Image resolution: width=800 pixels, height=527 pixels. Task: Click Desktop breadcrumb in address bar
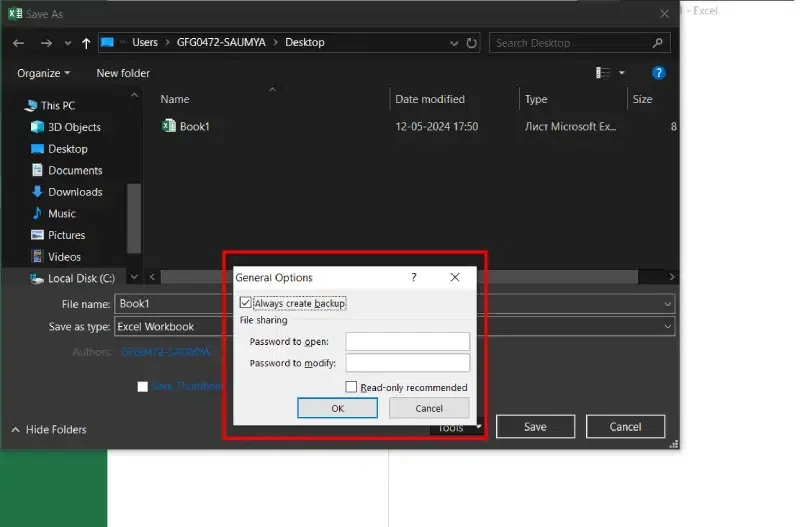coord(305,42)
